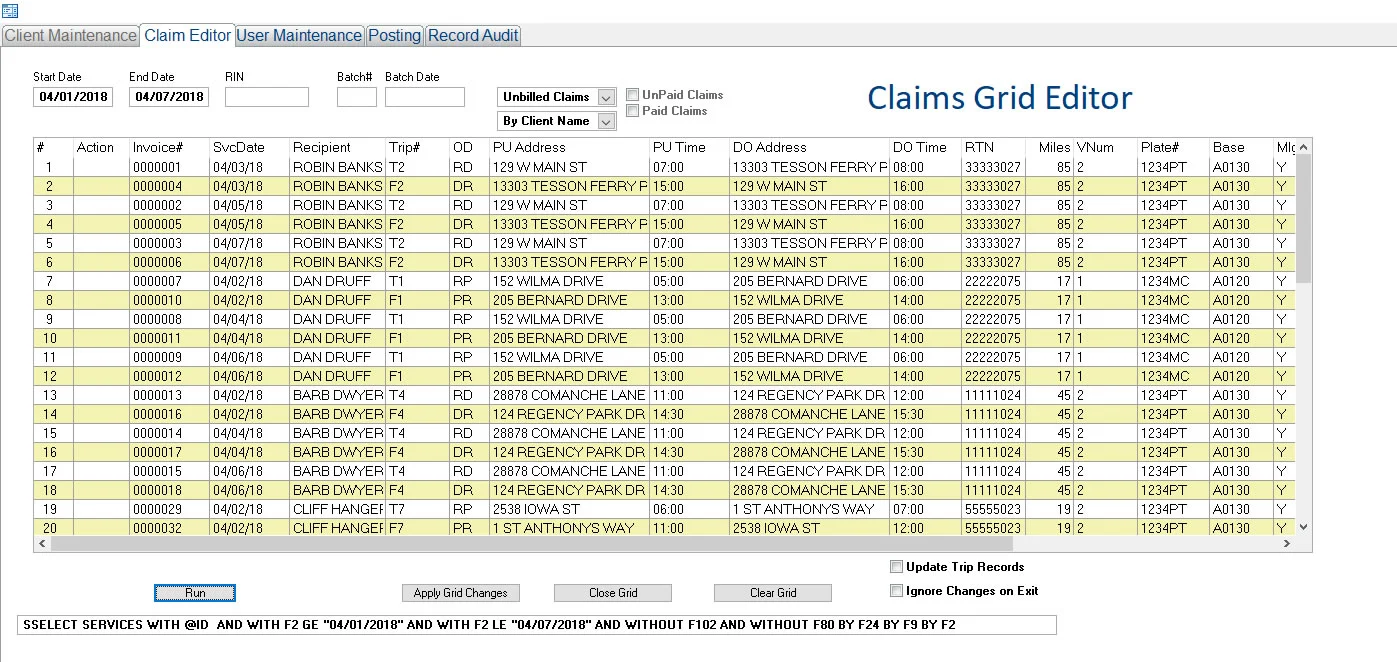Click the Base column header
The image size is (1397, 662).
click(x=1241, y=147)
